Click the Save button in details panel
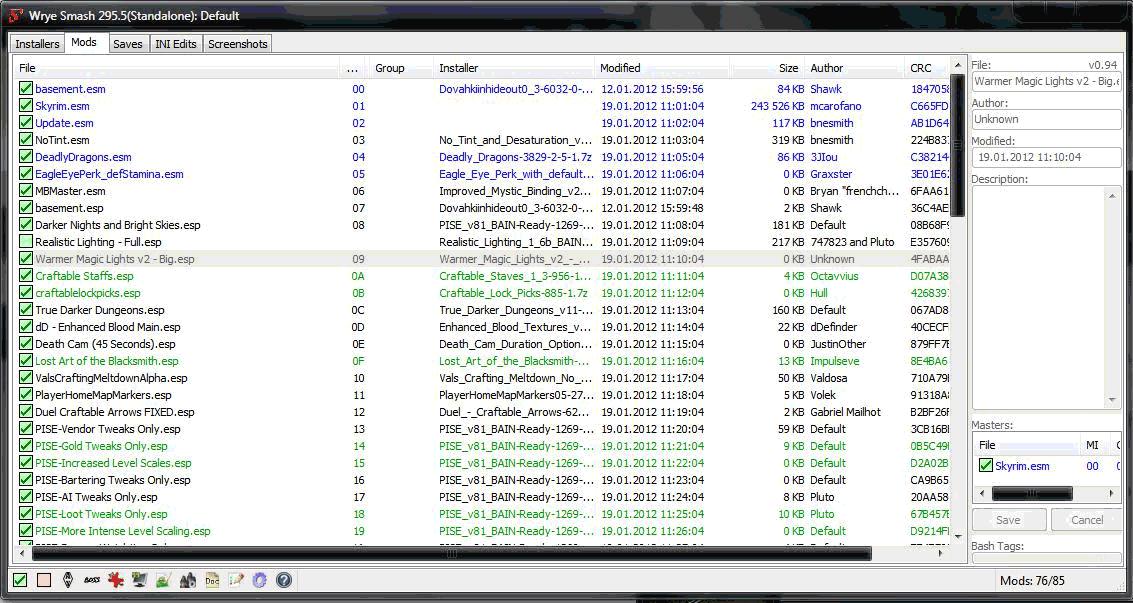 (1008, 520)
